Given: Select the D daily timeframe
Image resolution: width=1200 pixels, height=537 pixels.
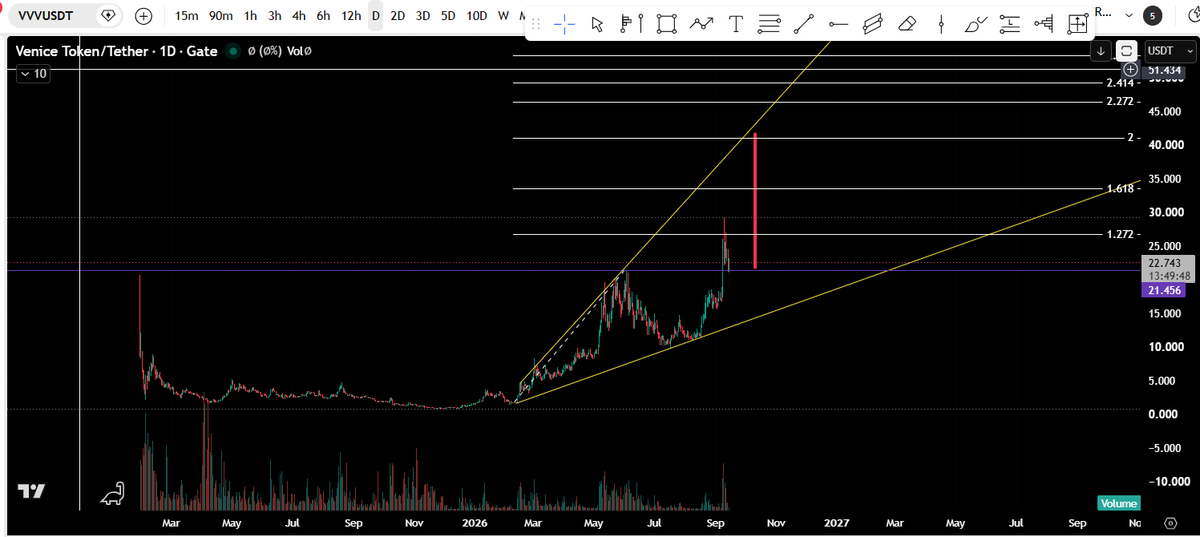Looking at the screenshot, I should [376, 16].
